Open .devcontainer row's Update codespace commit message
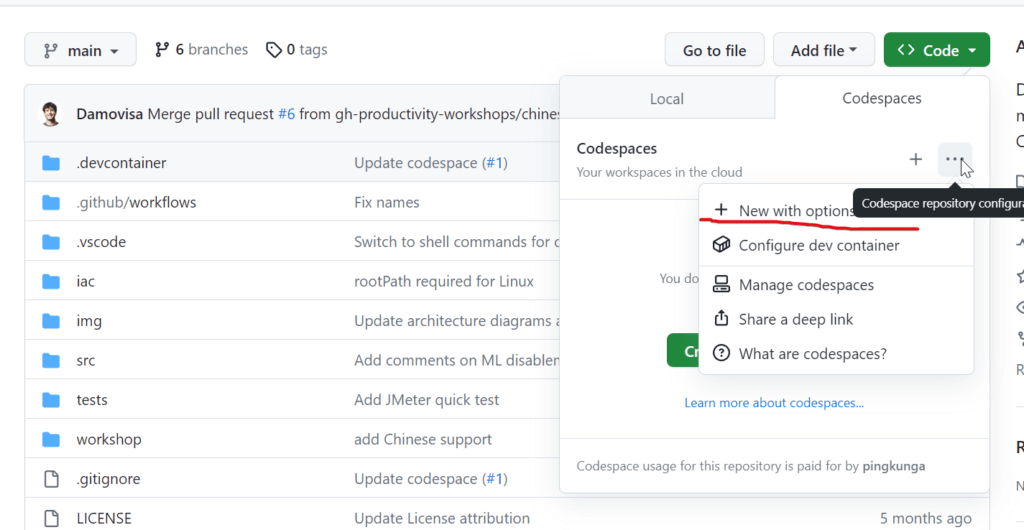This screenshot has height=530, width=1024. (x=415, y=163)
